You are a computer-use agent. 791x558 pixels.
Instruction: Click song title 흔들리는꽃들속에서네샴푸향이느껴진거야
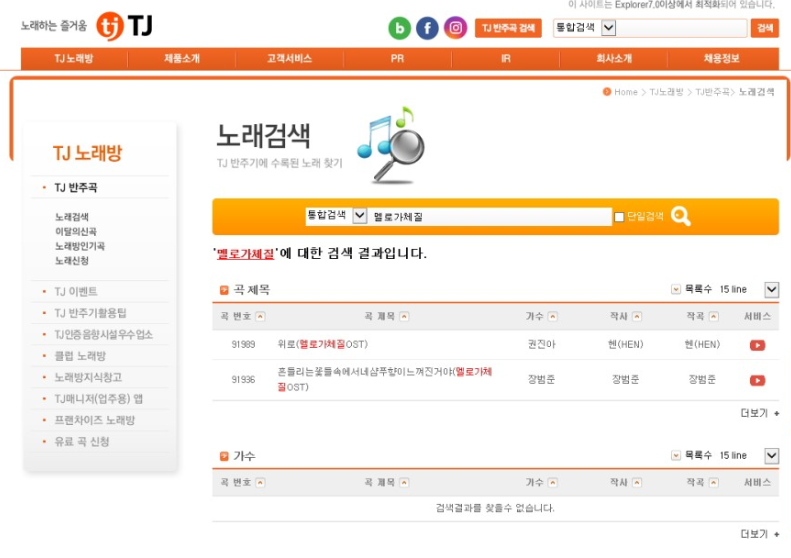(x=384, y=379)
